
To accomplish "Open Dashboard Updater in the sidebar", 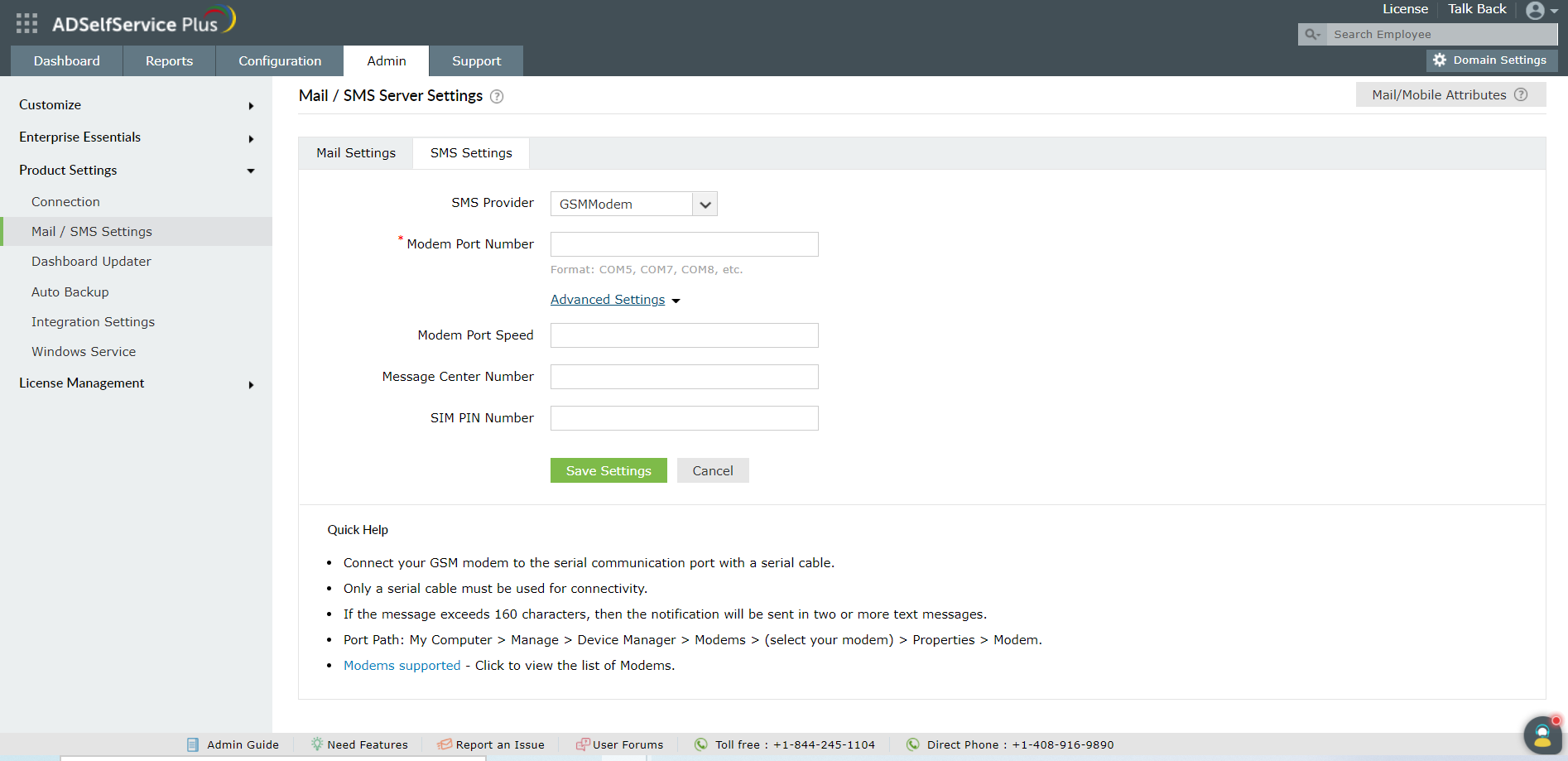I will pyautogui.click(x=91, y=262).
